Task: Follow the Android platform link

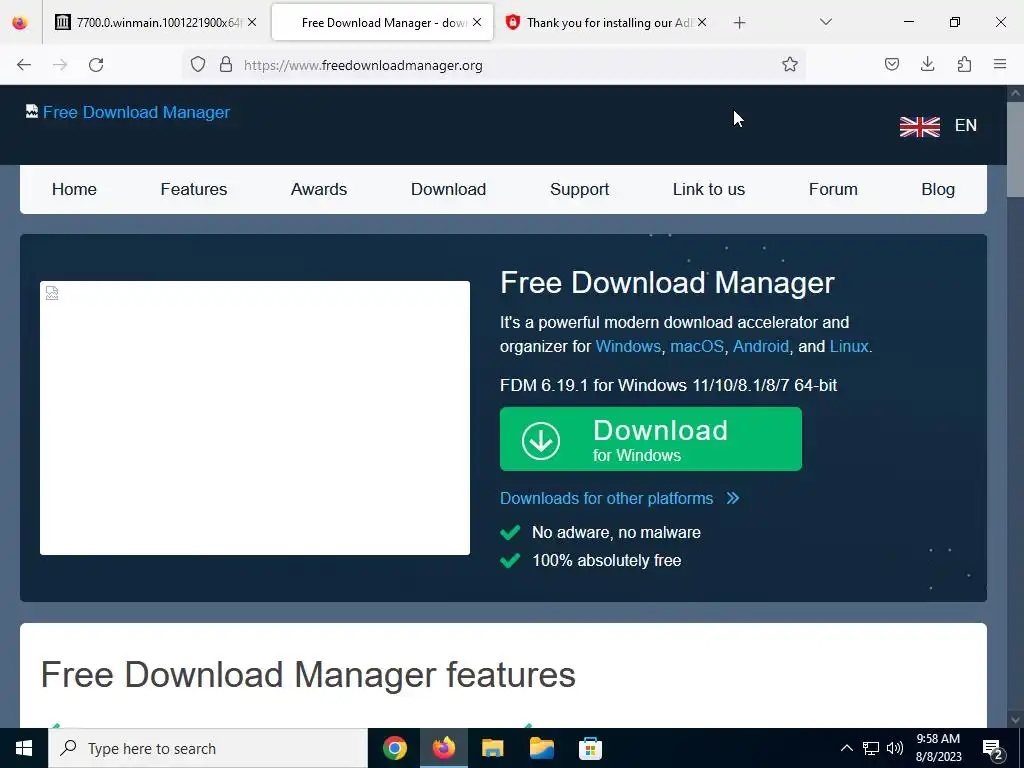Action: tap(761, 346)
